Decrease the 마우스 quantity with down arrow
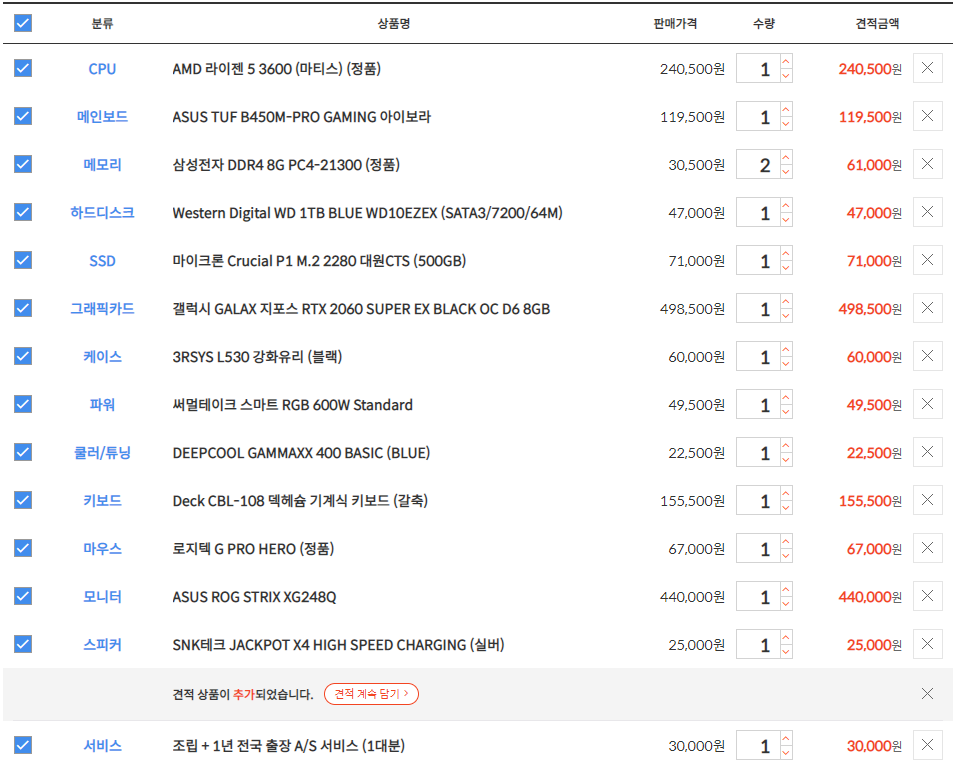The image size is (960, 768). click(786, 555)
